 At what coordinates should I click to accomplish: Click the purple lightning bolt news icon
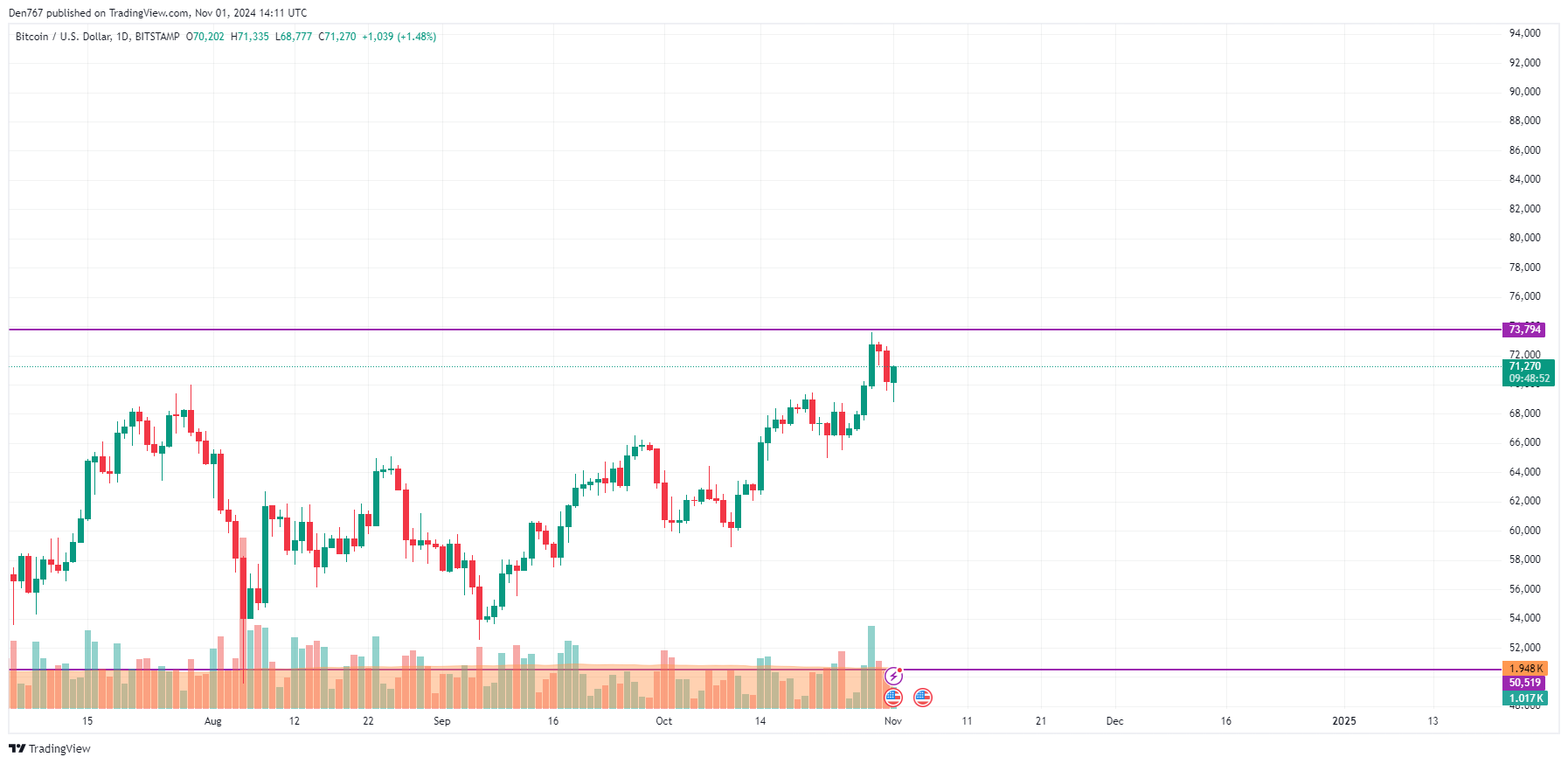pos(893,676)
